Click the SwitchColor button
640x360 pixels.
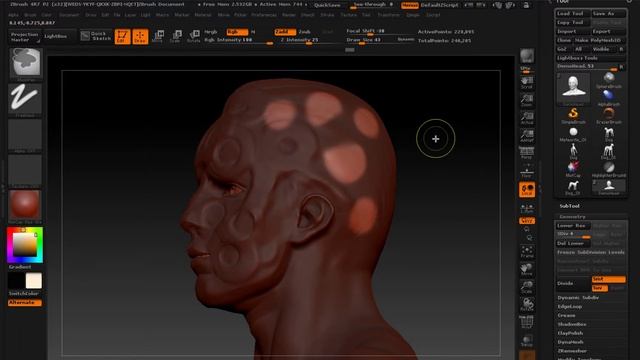tap(24, 293)
